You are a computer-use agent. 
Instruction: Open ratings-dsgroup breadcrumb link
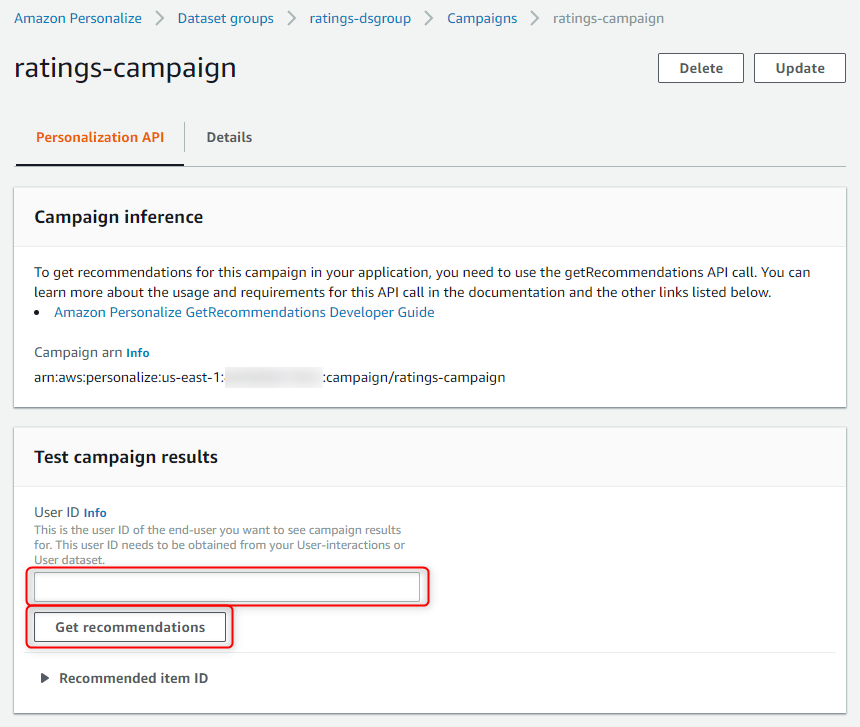360,18
